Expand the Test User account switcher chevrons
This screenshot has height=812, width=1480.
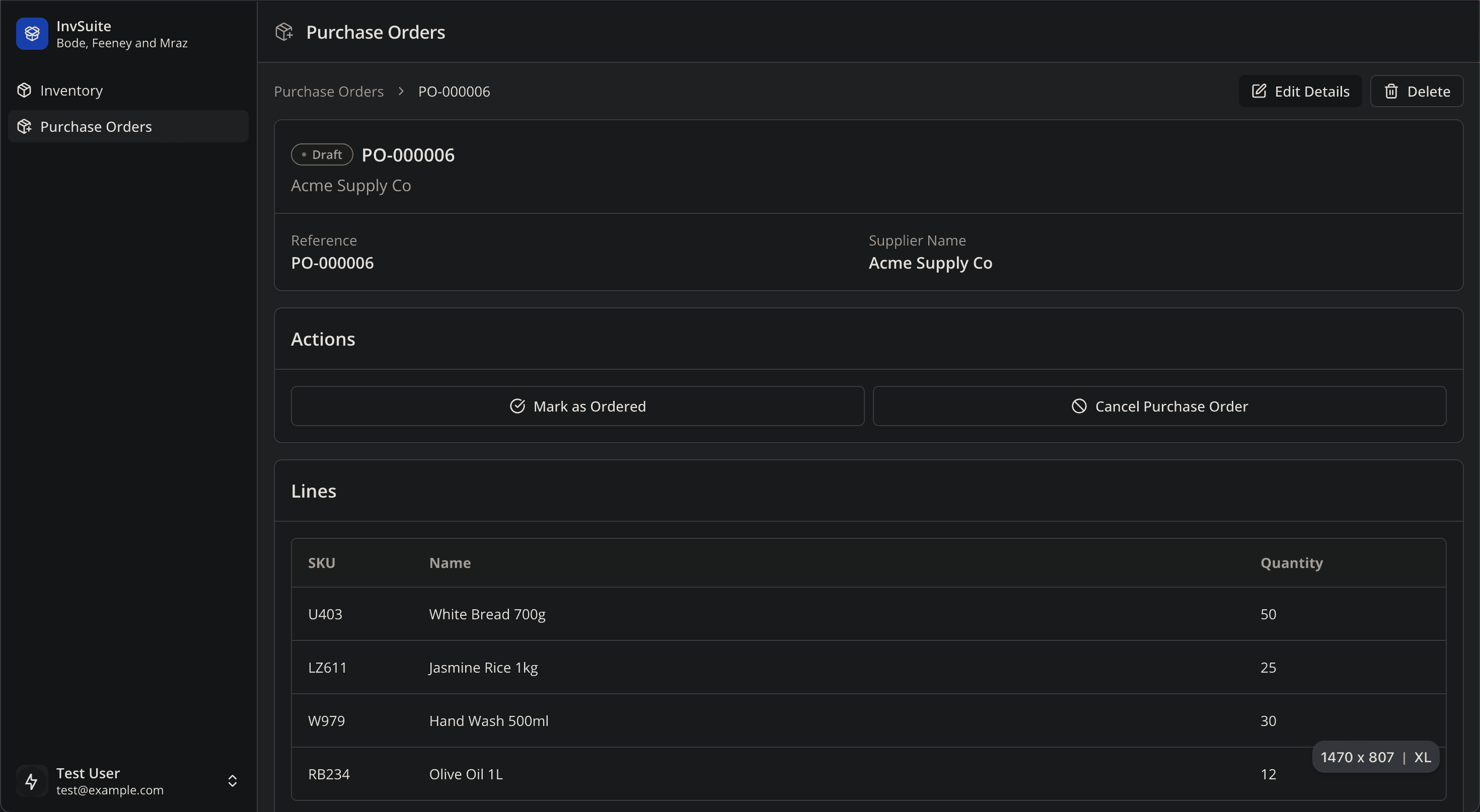click(x=232, y=781)
